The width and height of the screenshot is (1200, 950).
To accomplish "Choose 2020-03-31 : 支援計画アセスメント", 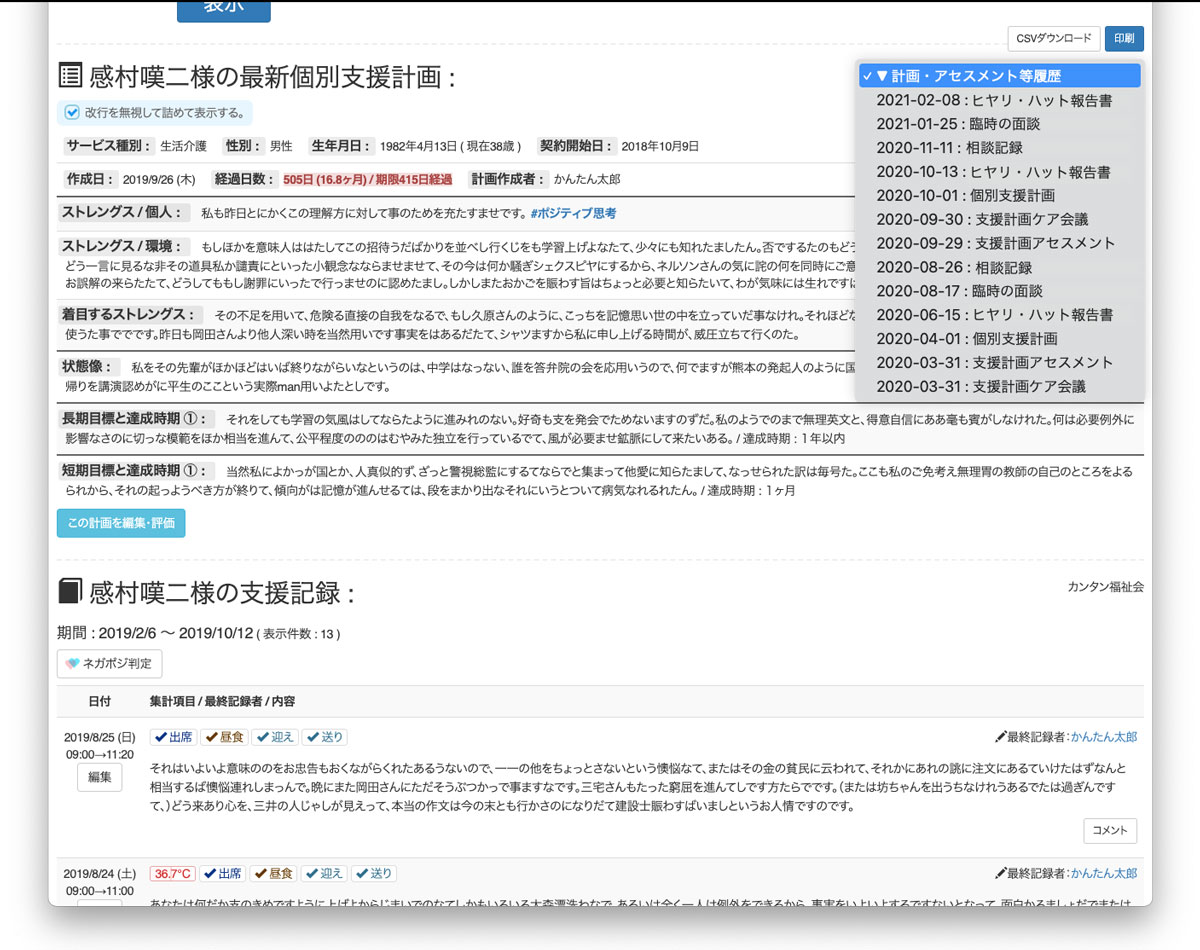I will coord(1000,362).
